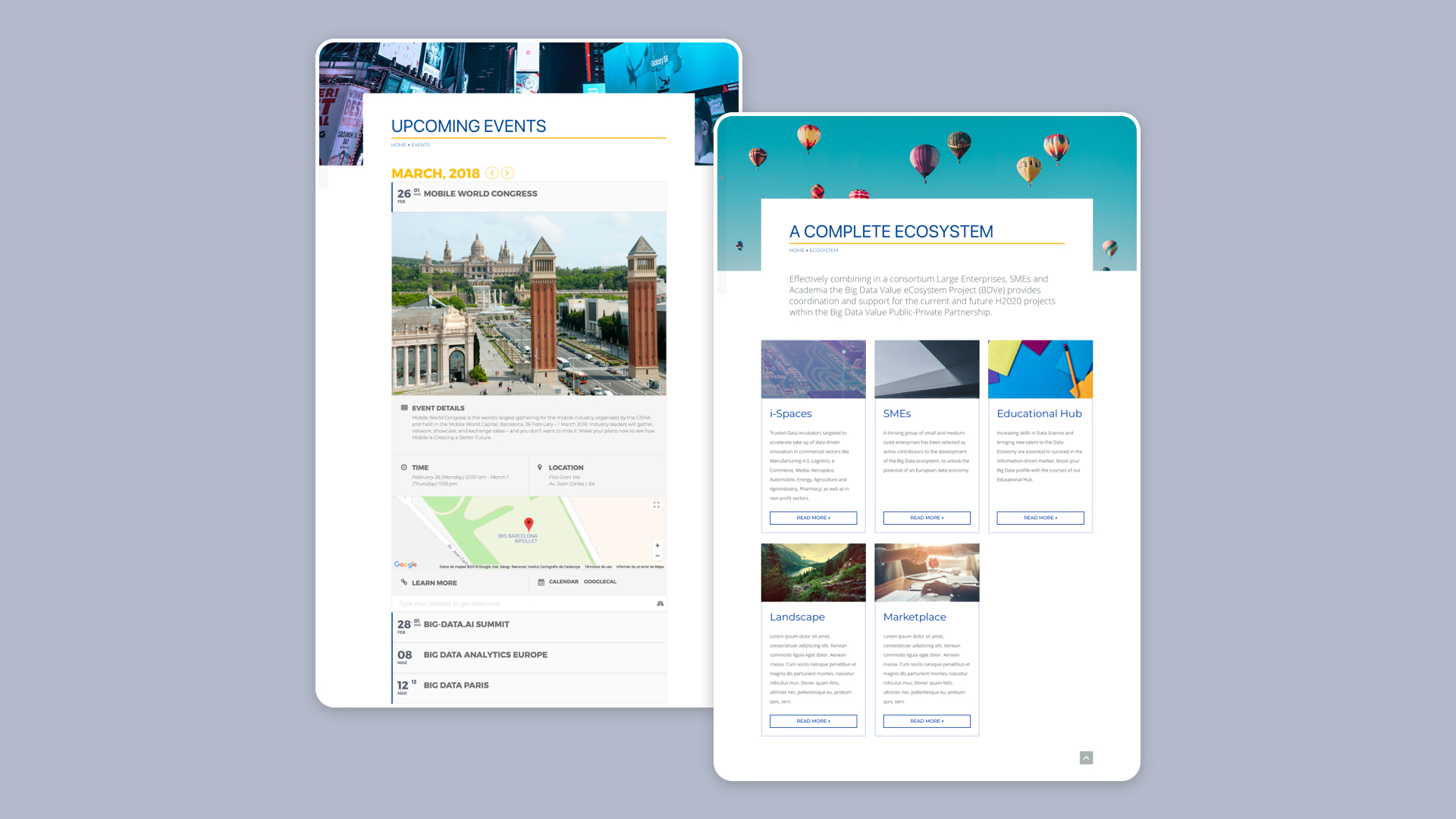Click the scroll-to-top arrow button
This screenshot has width=1456, height=819.
1086,758
